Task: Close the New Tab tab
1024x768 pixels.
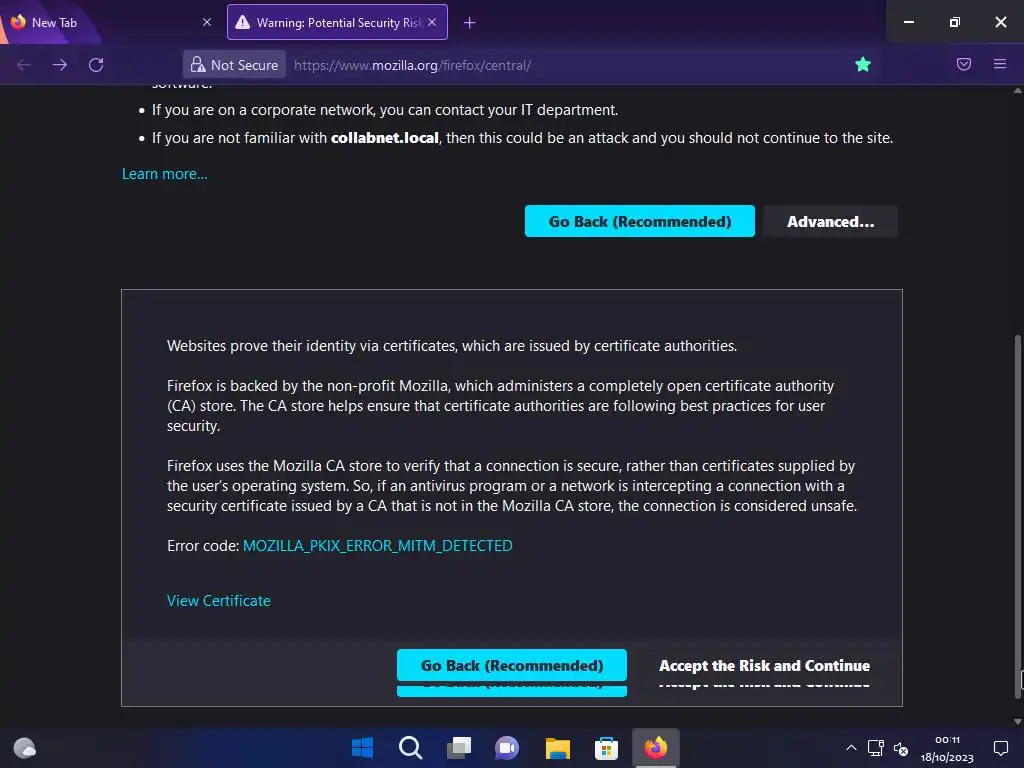Action: pyautogui.click(x=207, y=22)
